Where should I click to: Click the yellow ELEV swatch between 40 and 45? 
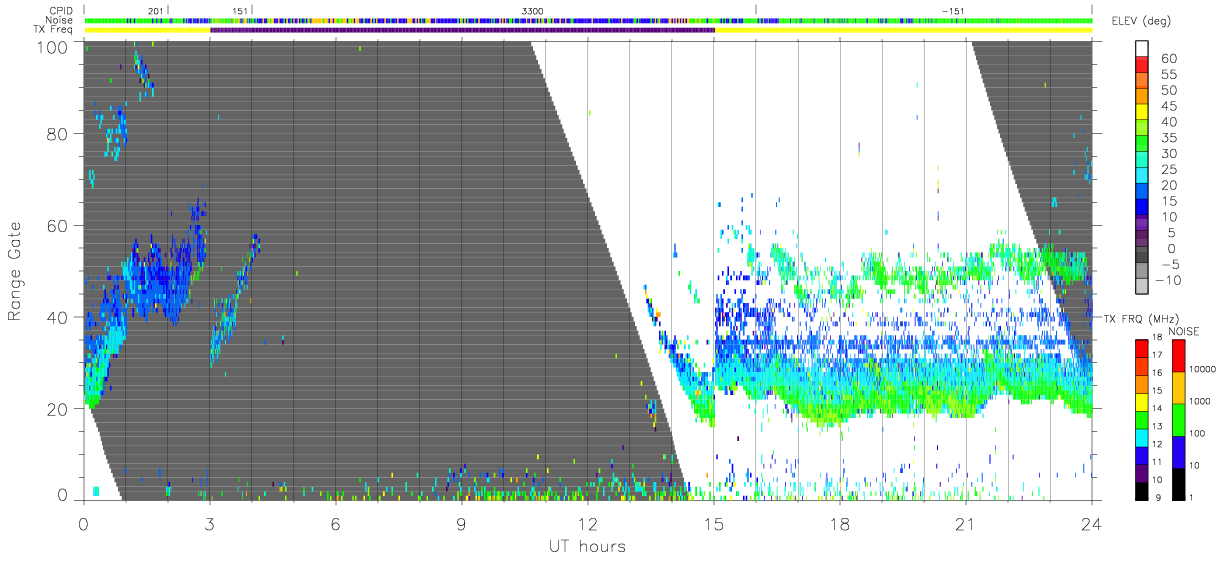click(1142, 114)
